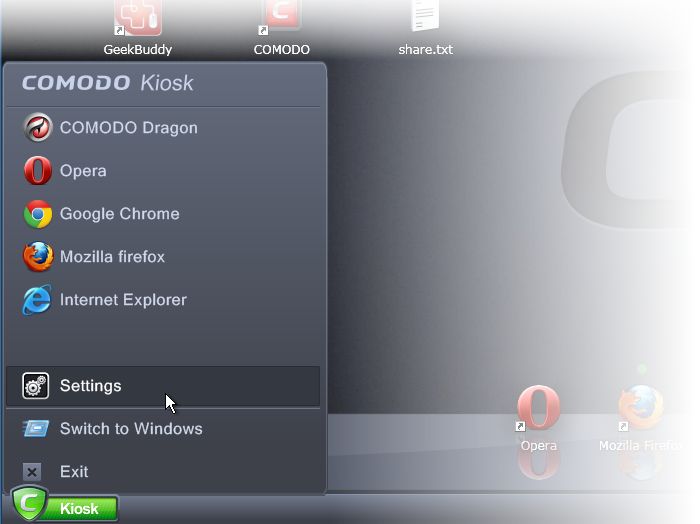Image resolution: width=700 pixels, height=524 pixels.
Task: Open the Mozilla Firefox desktop shortcut icon
Action: coord(641,408)
